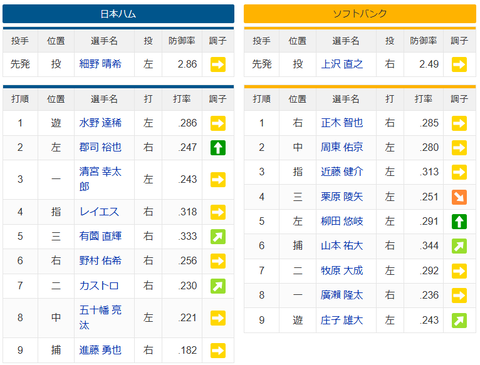
Task: Click 防御率 header in 日本ハム pitcher table
Action: point(182,41)
